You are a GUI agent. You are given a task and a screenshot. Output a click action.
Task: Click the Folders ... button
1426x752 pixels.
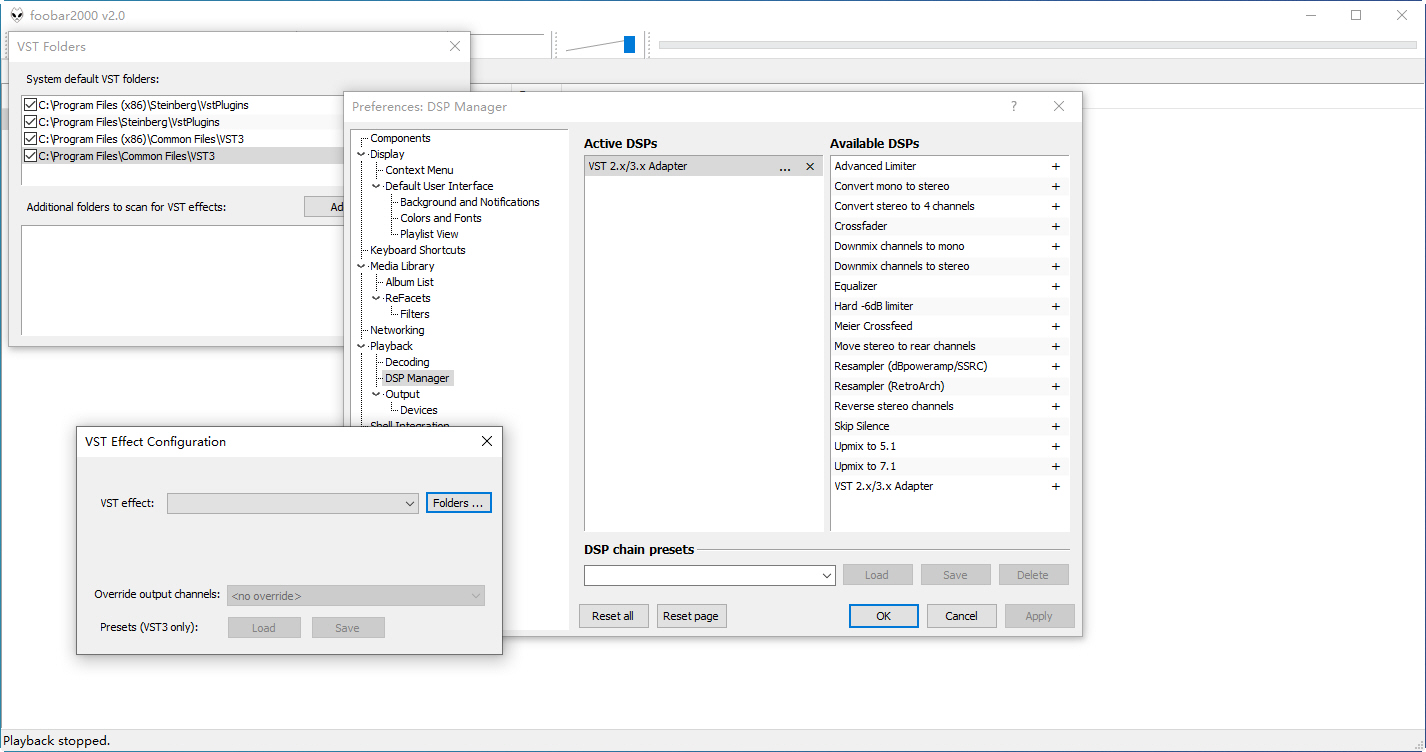[x=458, y=503]
